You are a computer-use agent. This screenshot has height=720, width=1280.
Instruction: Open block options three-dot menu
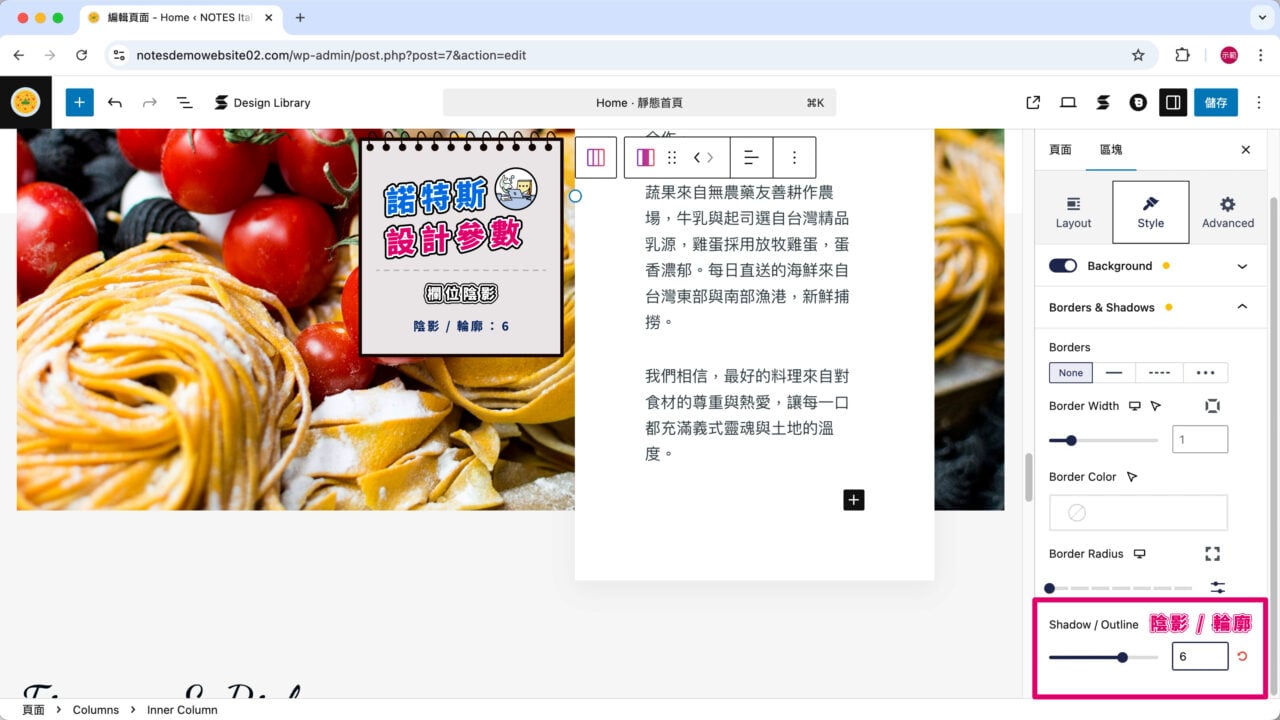click(x=794, y=157)
